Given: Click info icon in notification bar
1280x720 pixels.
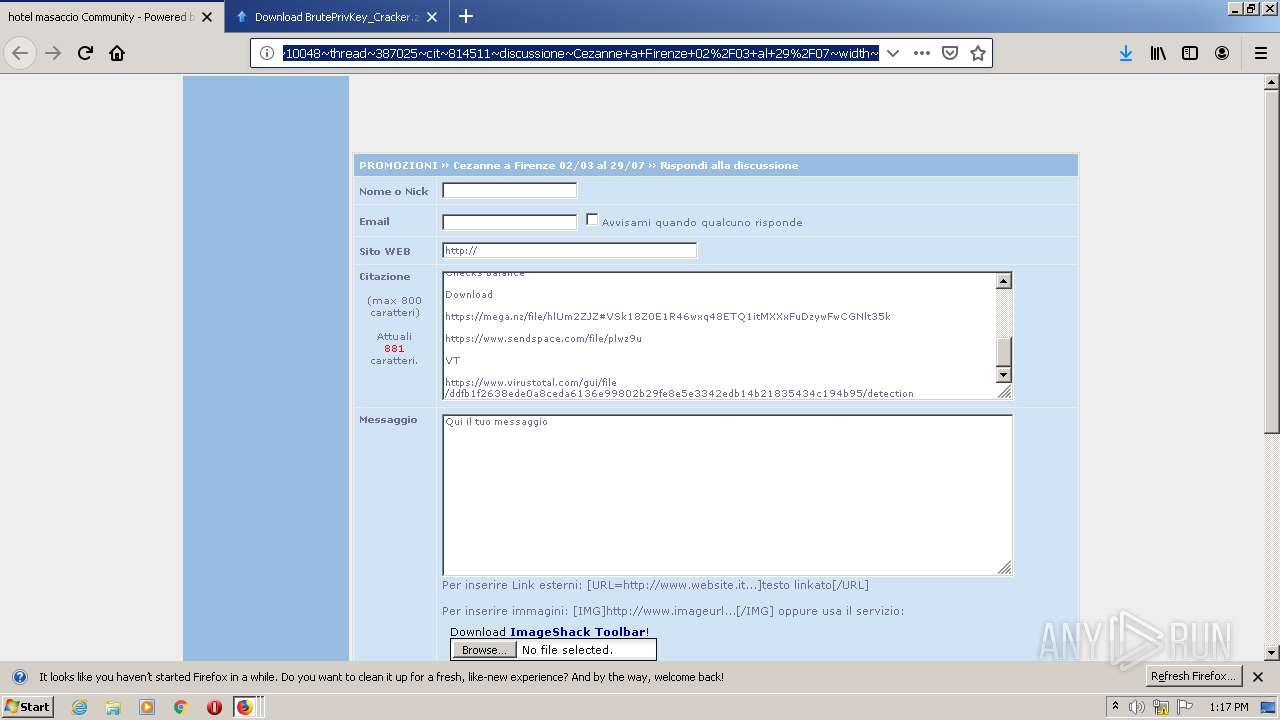Looking at the screenshot, I should pyautogui.click(x=19, y=677).
